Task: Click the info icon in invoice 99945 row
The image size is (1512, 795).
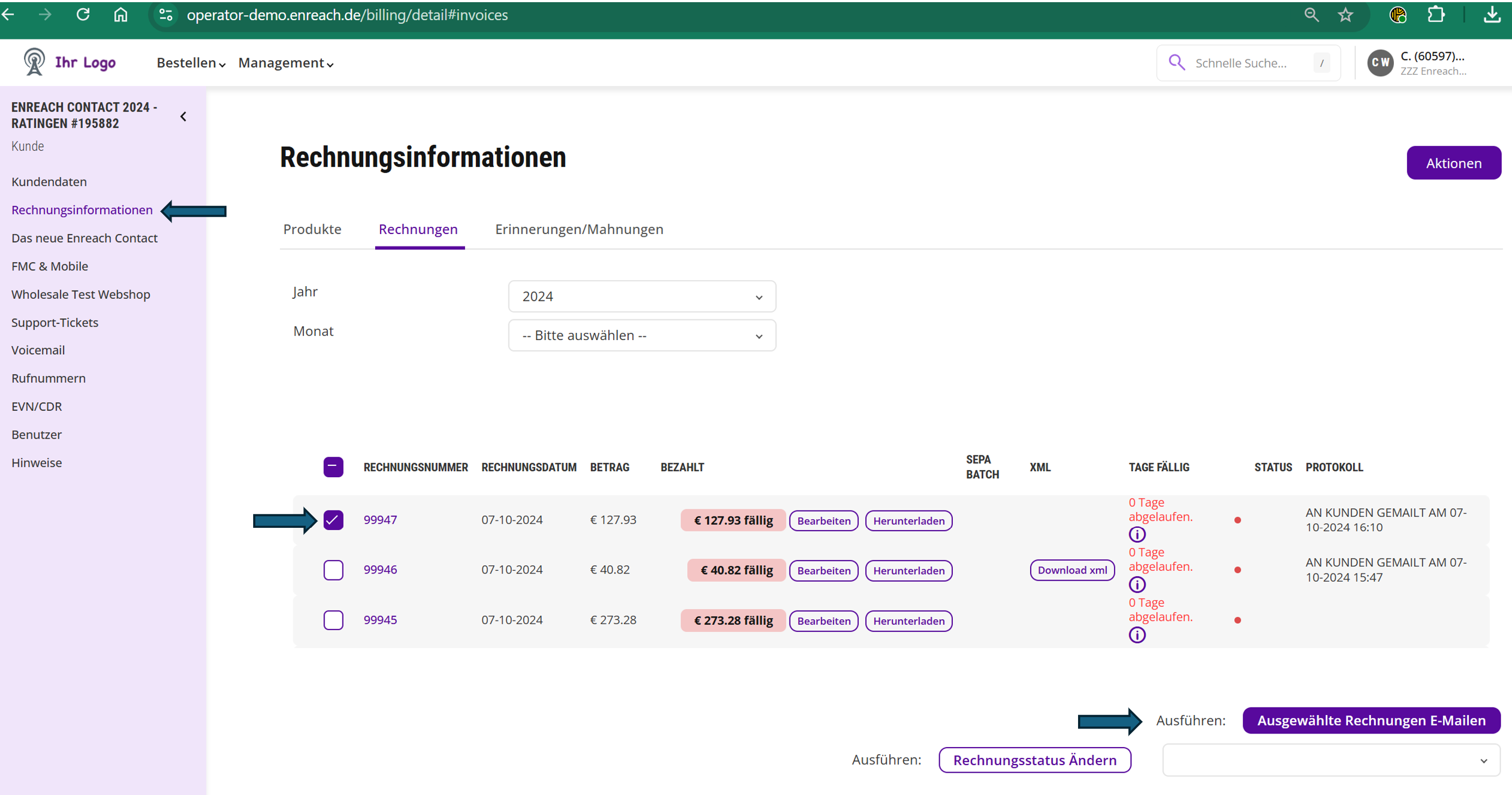Action: coord(1137,635)
